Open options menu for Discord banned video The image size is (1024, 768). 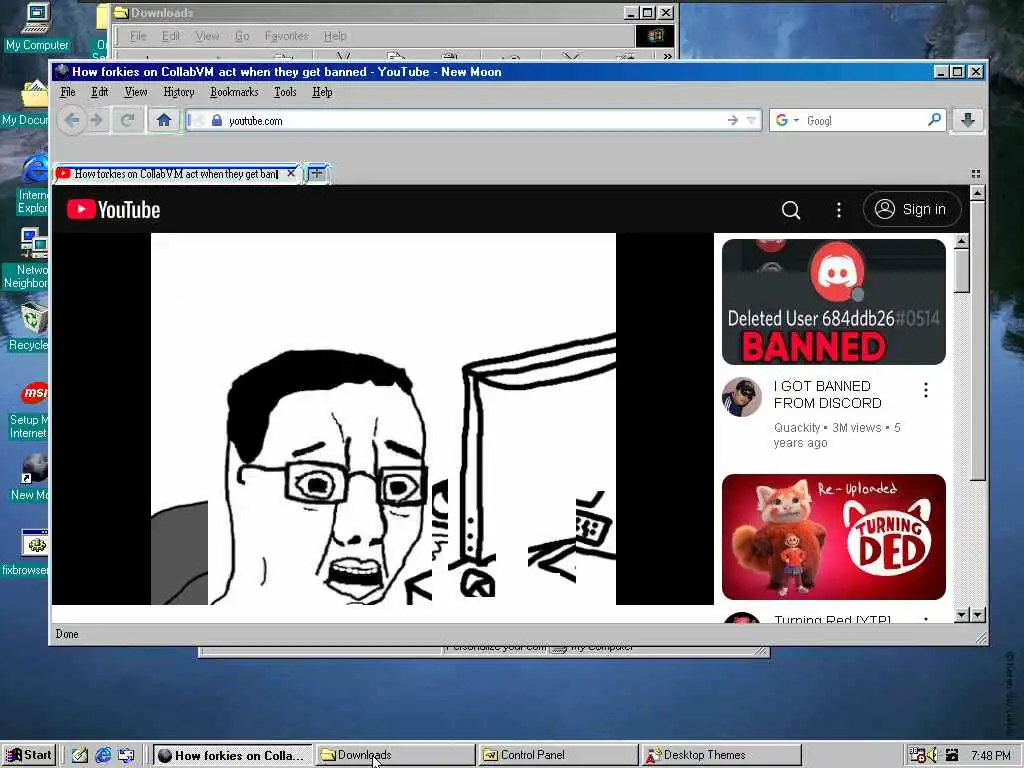point(925,390)
